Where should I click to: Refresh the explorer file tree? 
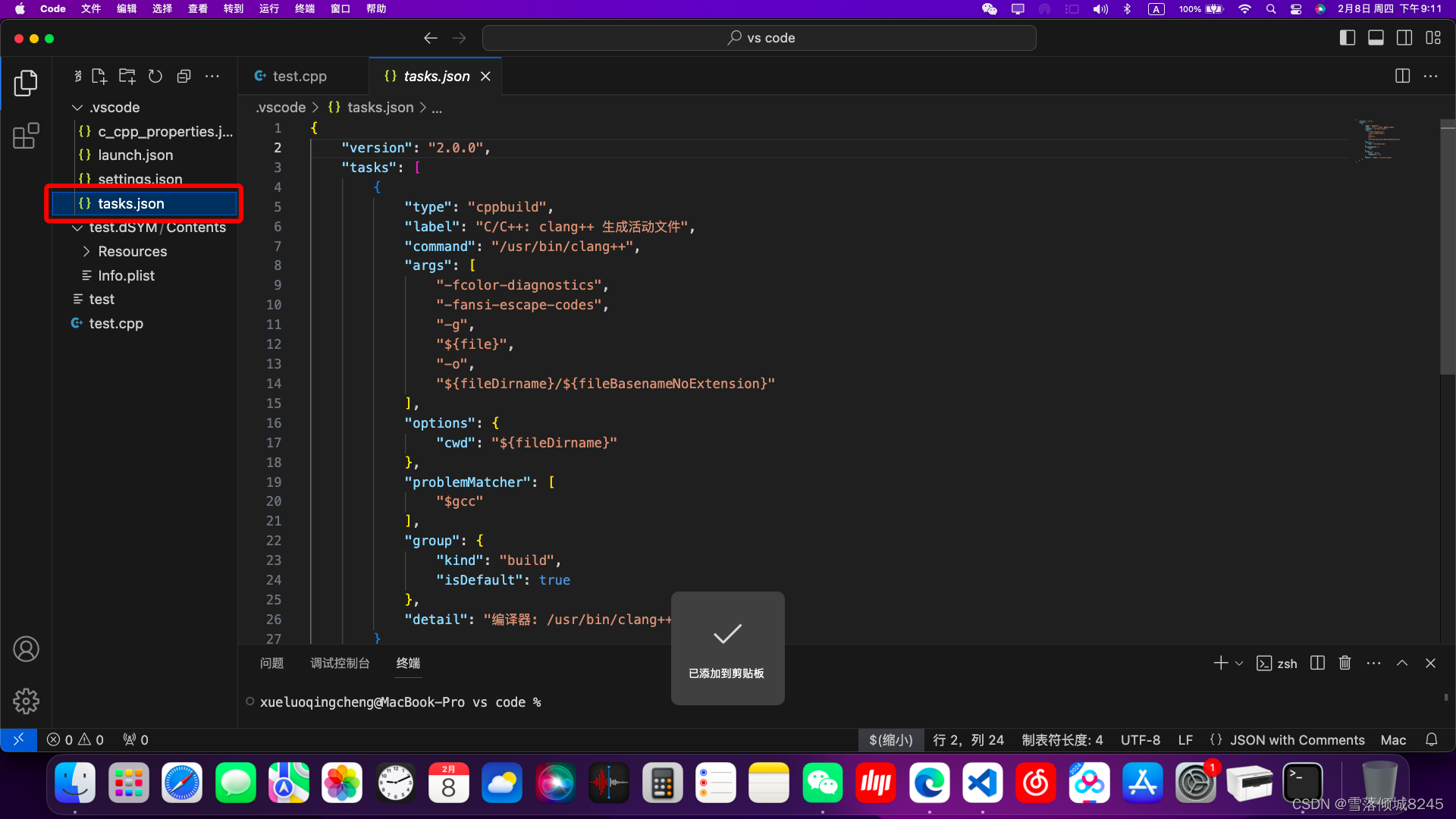[155, 77]
